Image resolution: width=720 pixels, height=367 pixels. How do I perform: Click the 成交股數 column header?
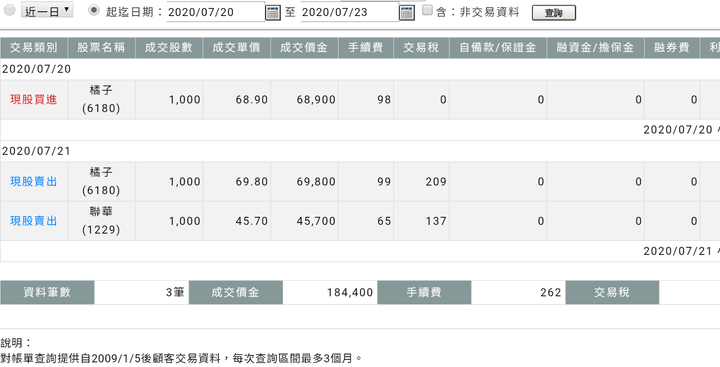169,48
